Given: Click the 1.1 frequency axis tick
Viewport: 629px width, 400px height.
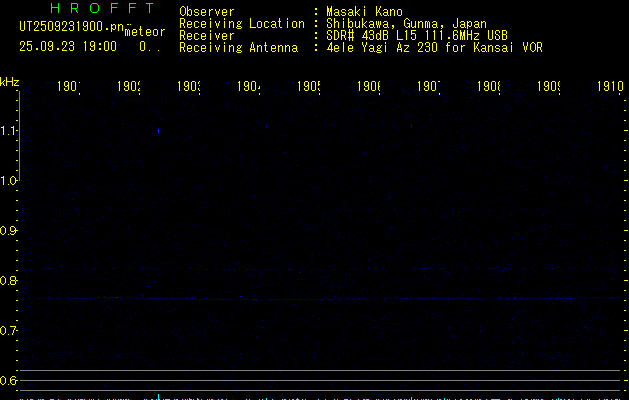Looking at the screenshot, I should (9, 131).
